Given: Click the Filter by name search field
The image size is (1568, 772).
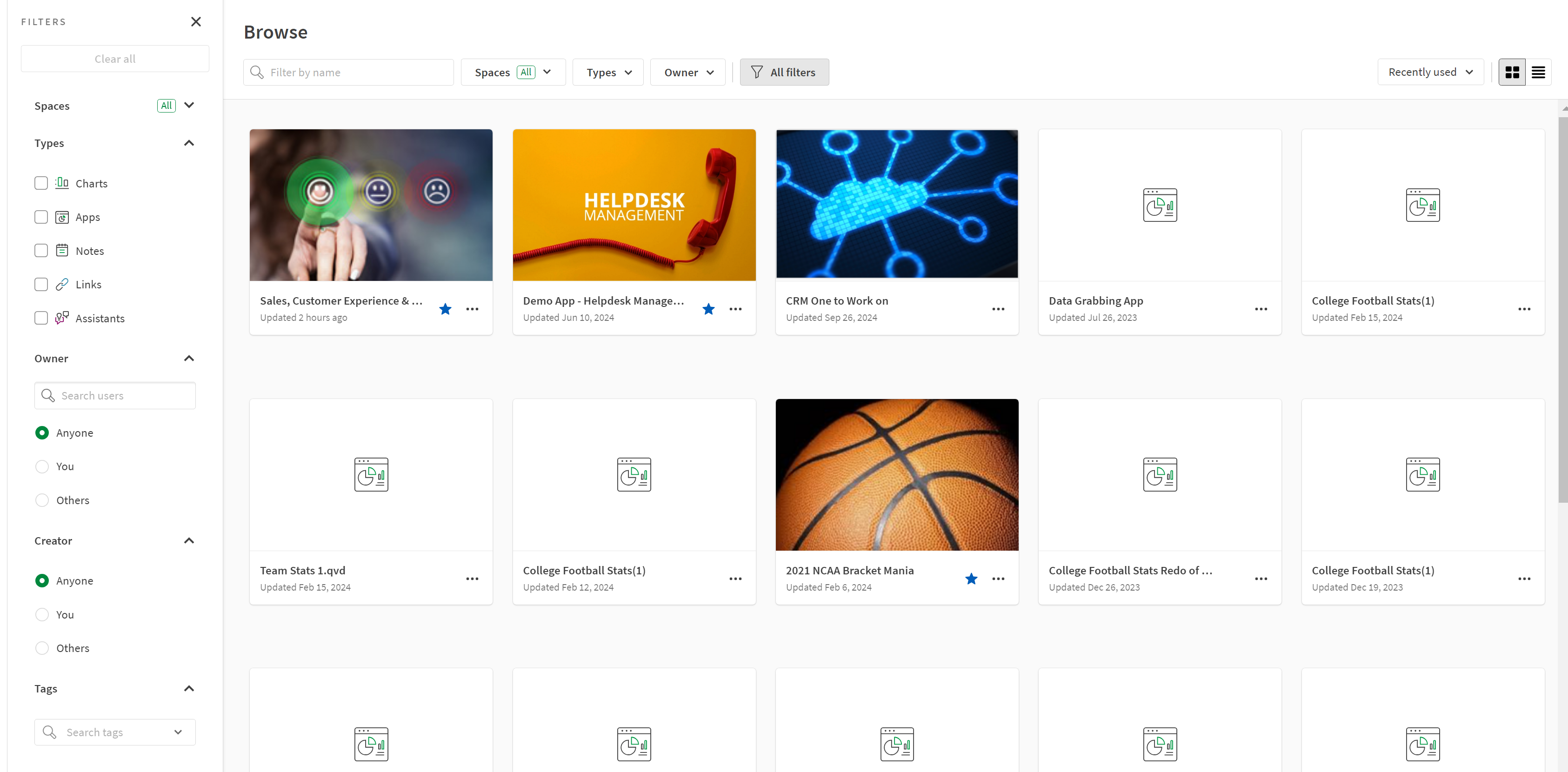Looking at the screenshot, I should click(349, 72).
